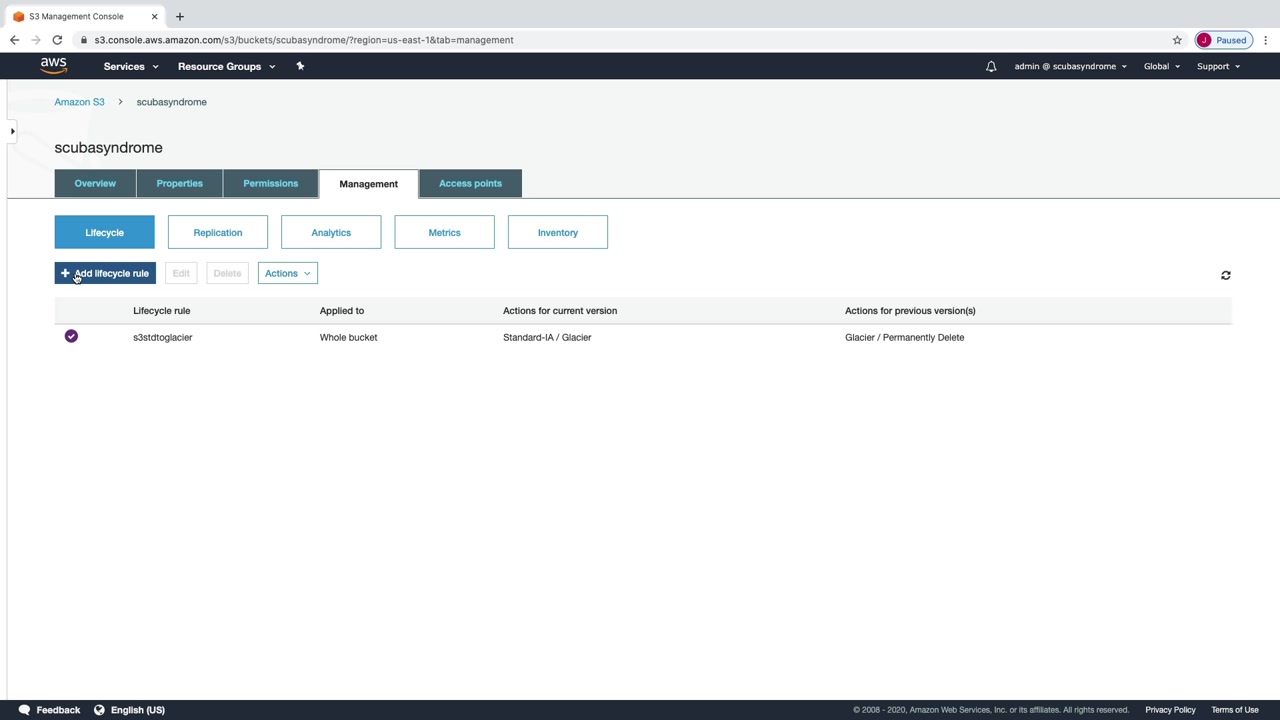Switch to the Properties tab

coord(180,183)
